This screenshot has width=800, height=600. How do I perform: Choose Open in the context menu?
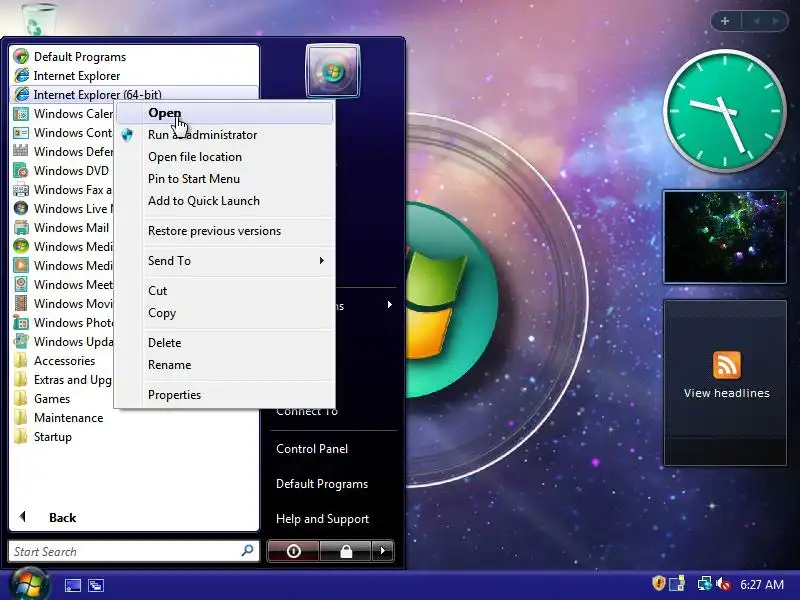[225, 113]
